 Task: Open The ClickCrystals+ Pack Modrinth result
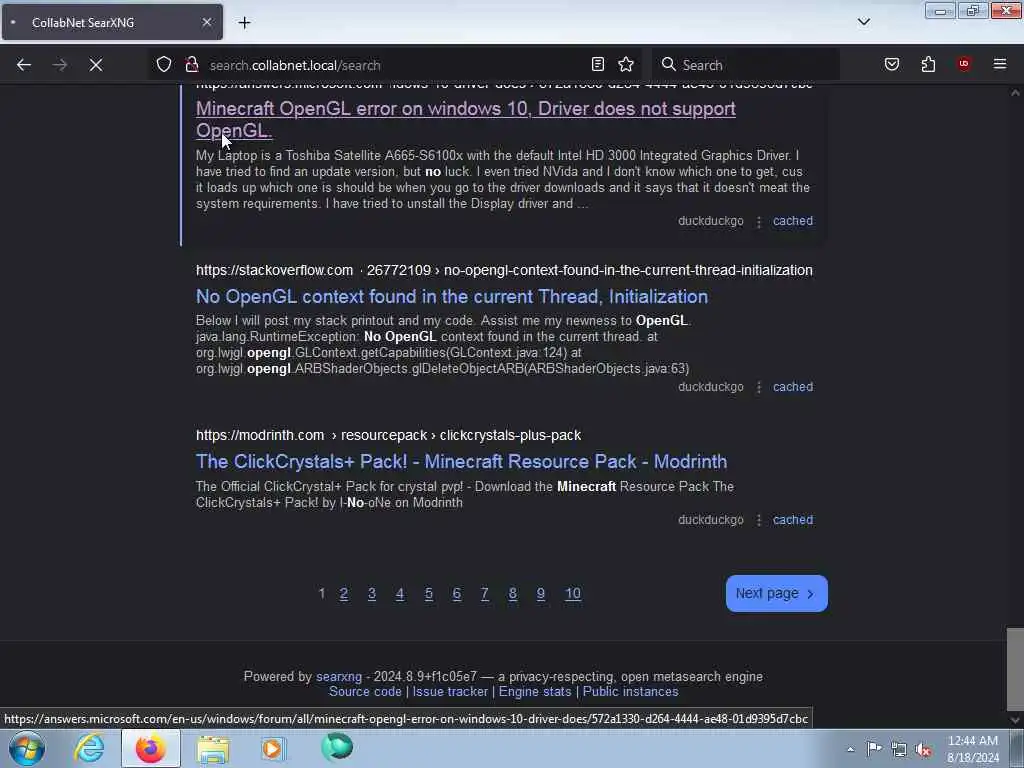(461, 462)
